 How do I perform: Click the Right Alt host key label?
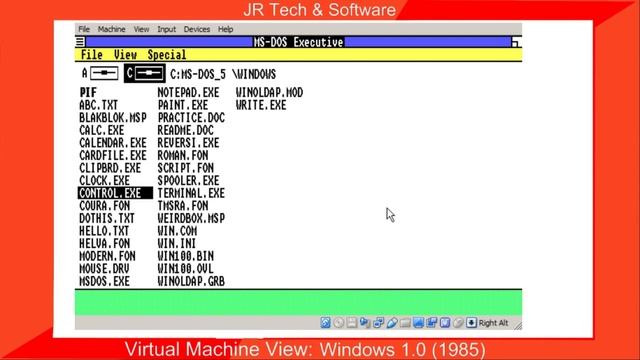[493, 323]
